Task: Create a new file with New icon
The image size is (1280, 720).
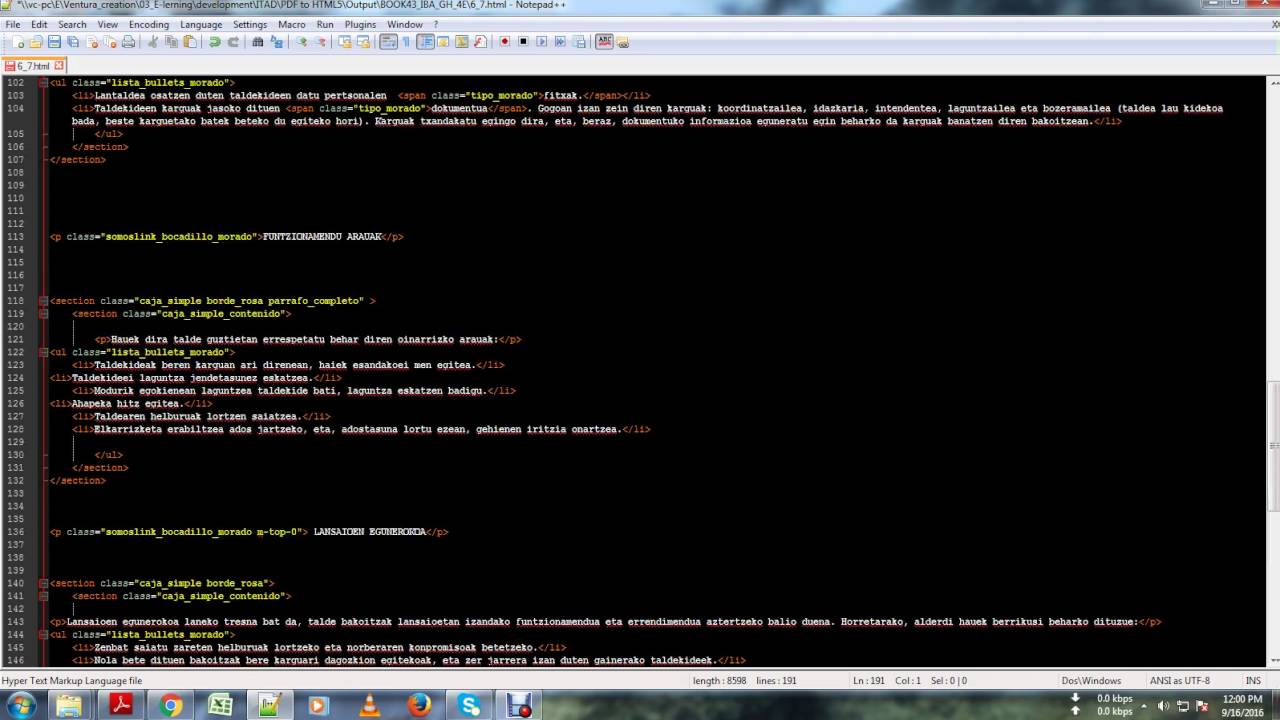Action: [18, 42]
